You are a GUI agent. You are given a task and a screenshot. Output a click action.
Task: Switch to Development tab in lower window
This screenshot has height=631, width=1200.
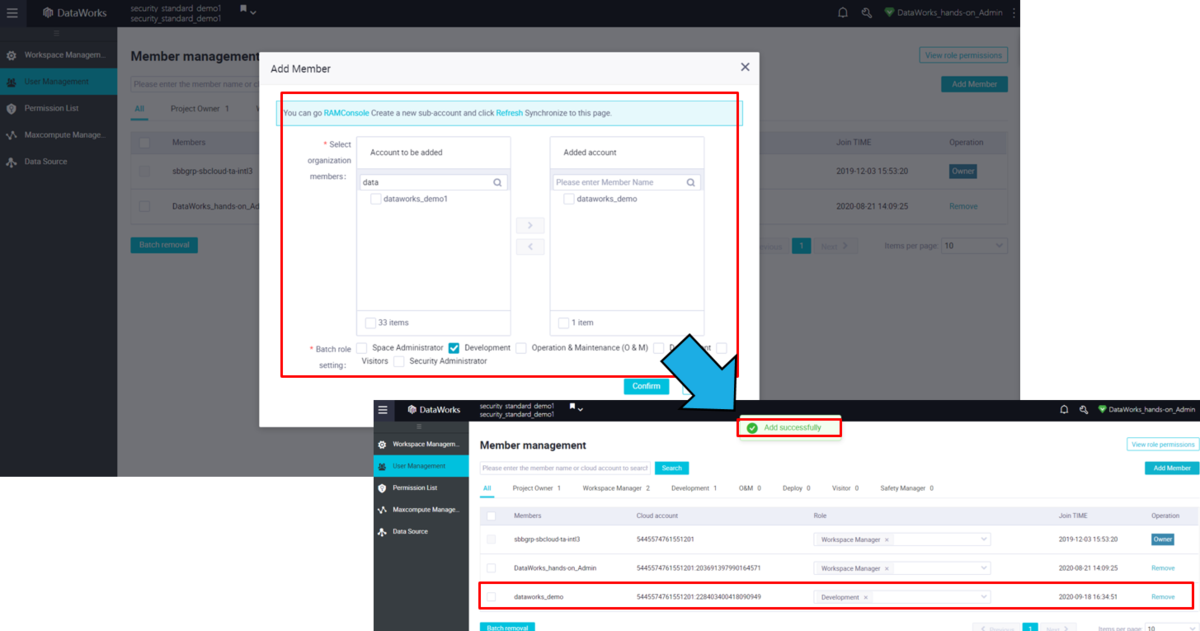pos(694,489)
